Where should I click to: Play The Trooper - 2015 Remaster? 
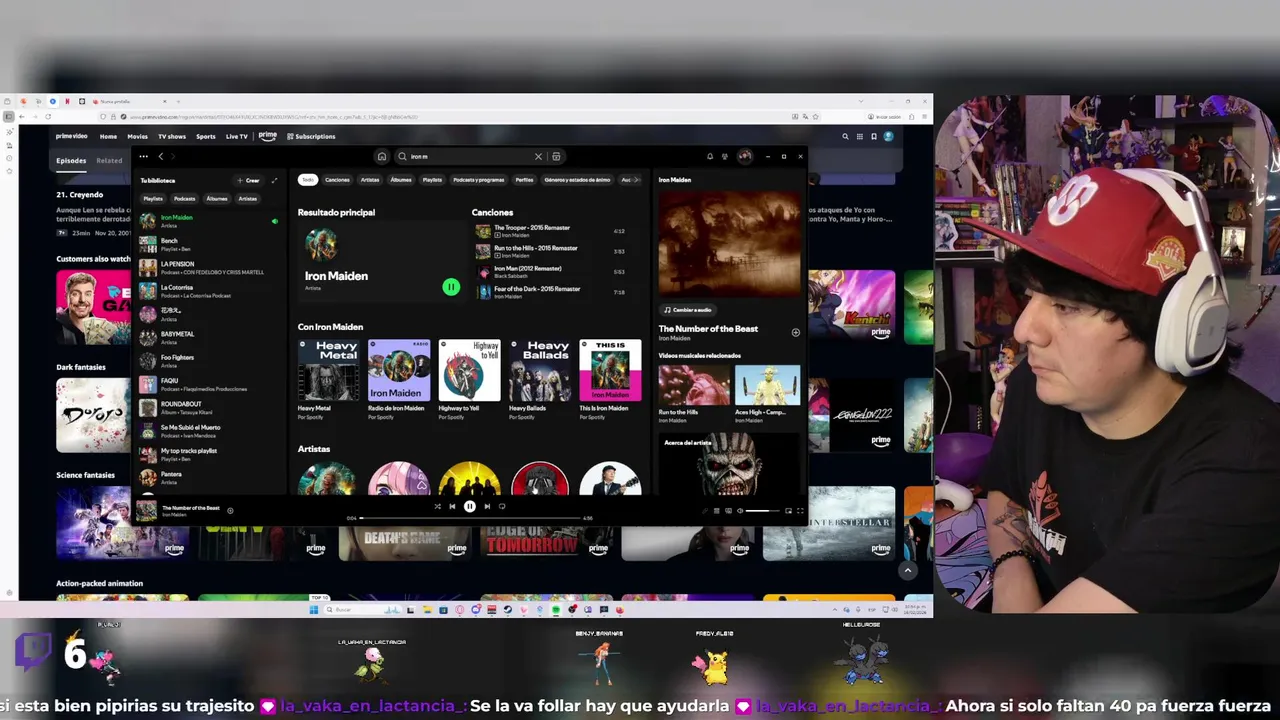(x=549, y=231)
